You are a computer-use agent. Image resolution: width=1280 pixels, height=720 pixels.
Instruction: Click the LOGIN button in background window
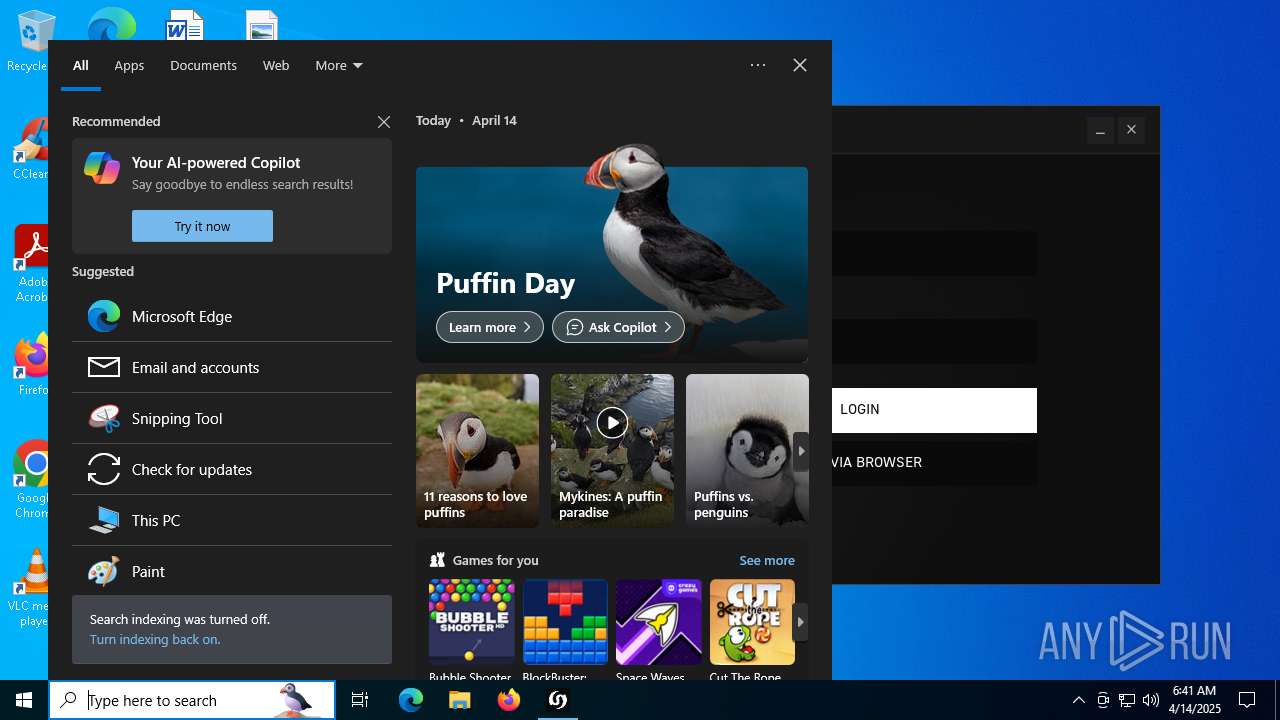pos(934,410)
